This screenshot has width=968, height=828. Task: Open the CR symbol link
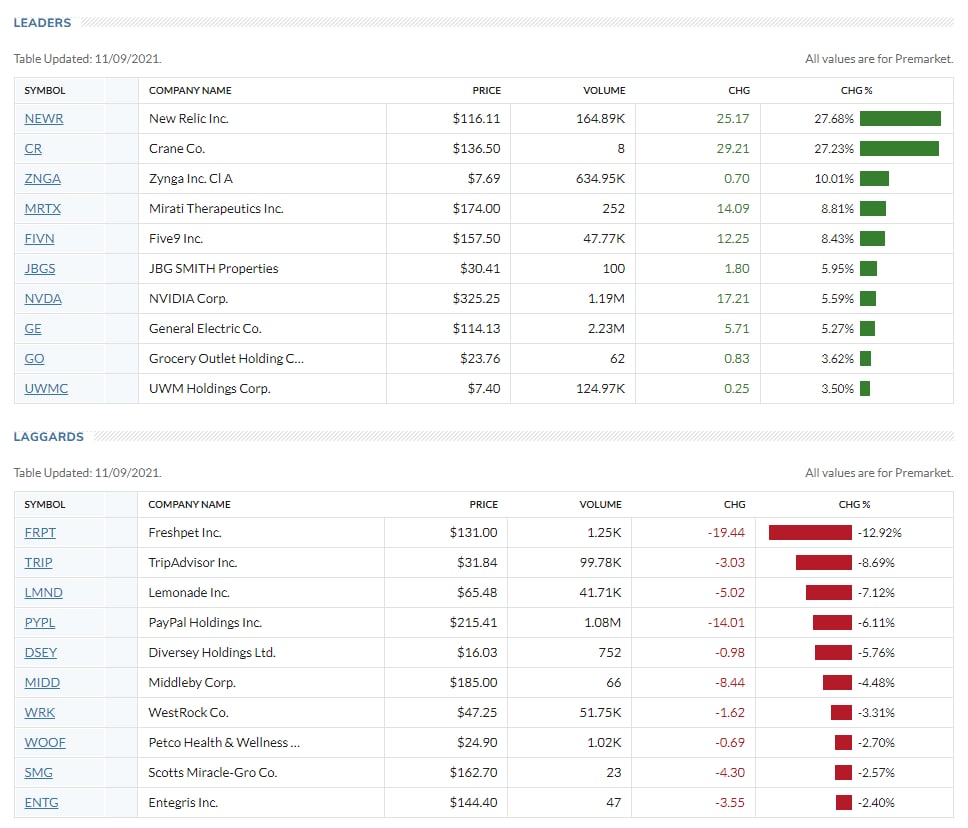(33, 149)
